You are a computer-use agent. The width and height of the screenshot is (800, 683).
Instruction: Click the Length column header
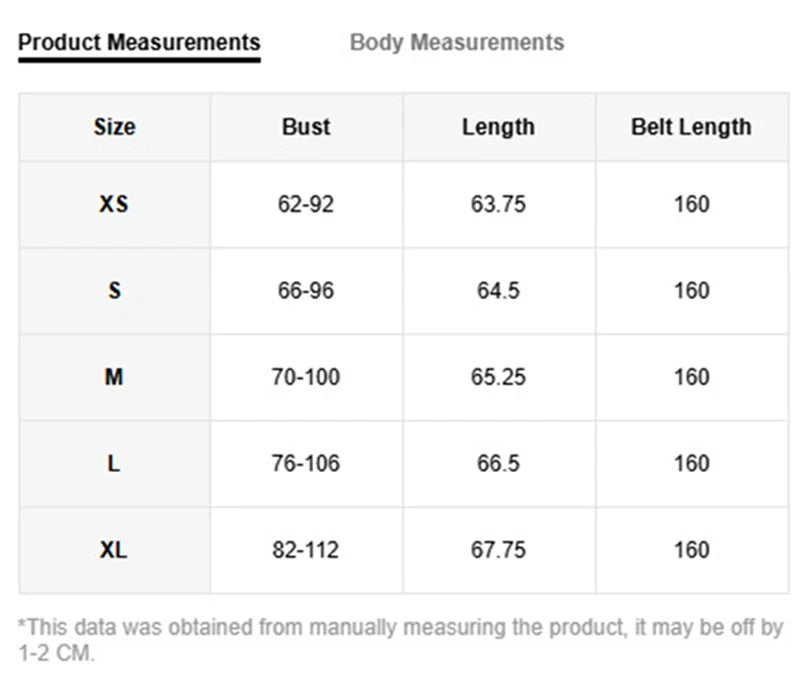pos(498,127)
